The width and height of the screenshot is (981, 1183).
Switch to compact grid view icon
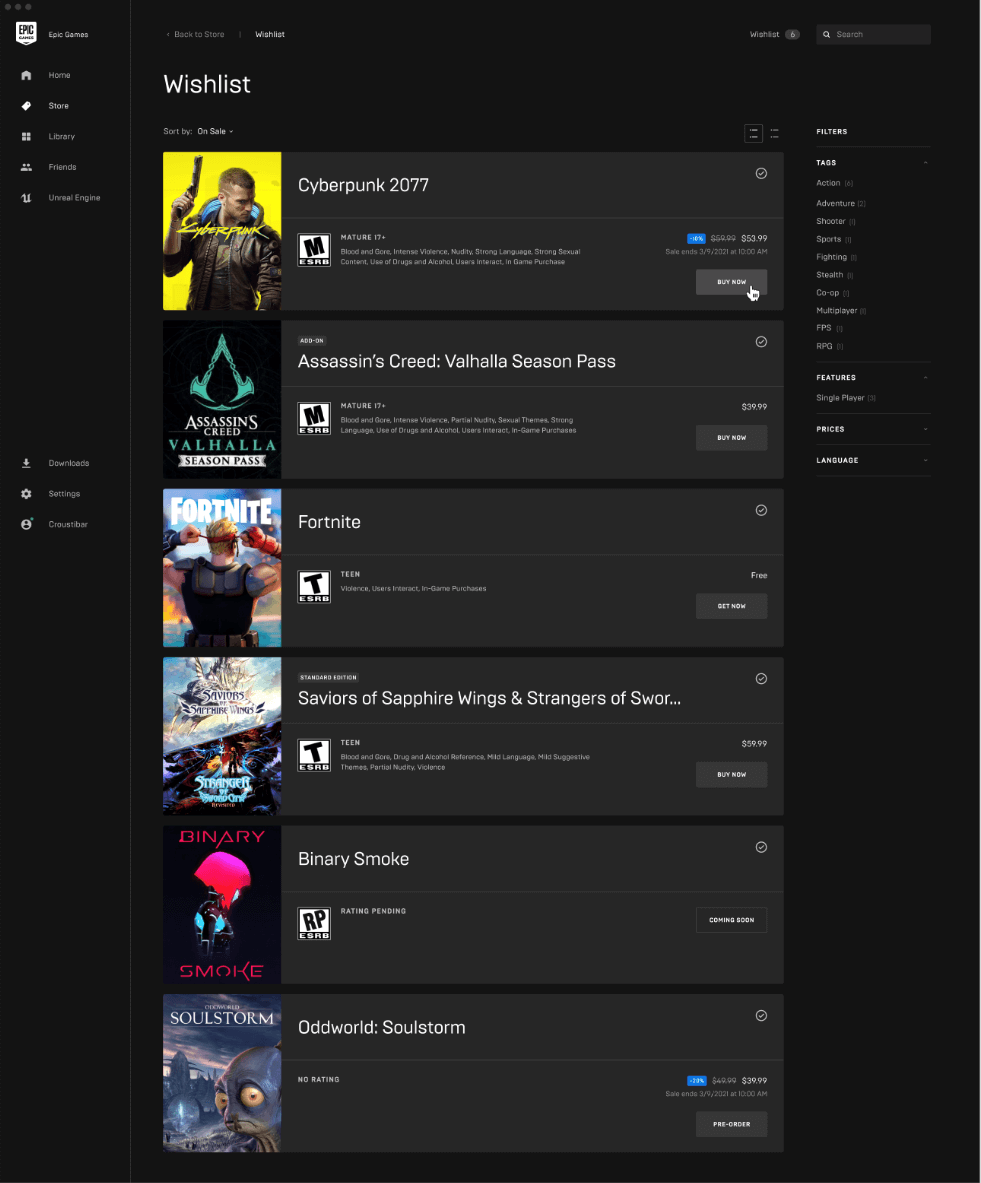(775, 132)
